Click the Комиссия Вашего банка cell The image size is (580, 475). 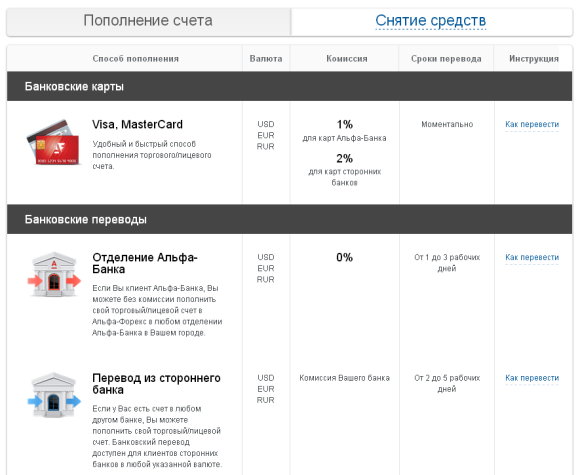(x=344, y=378)
